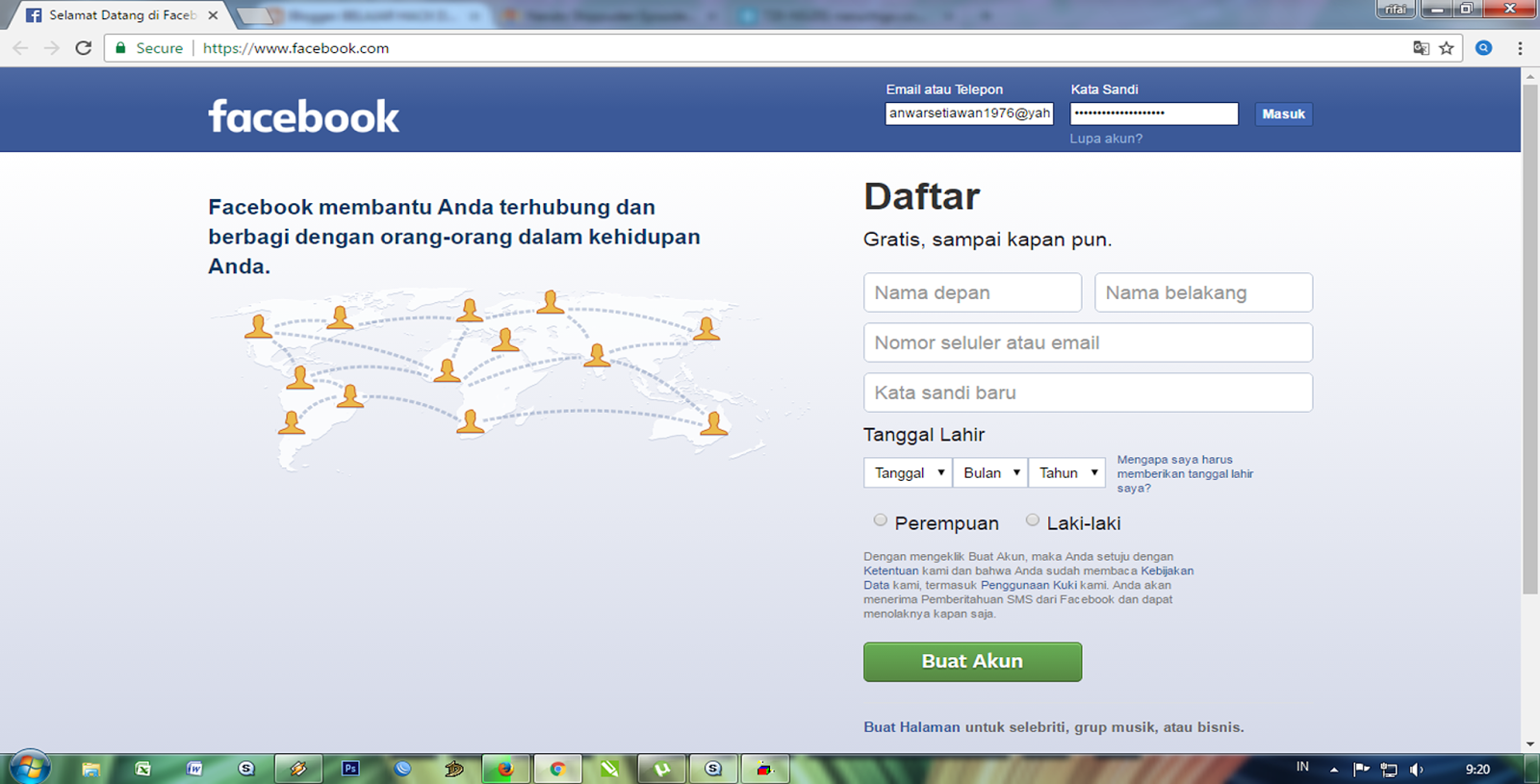Open the Chrome three-dot menu

pyautogui.click(x=1520, y=48)
